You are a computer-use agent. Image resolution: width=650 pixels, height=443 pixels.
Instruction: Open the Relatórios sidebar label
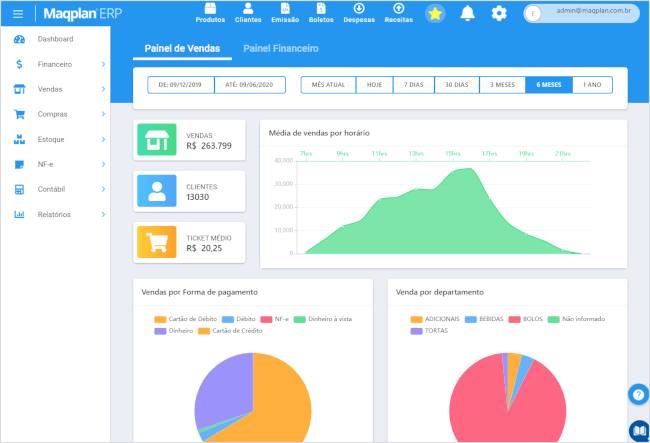(x=54, y=214)
